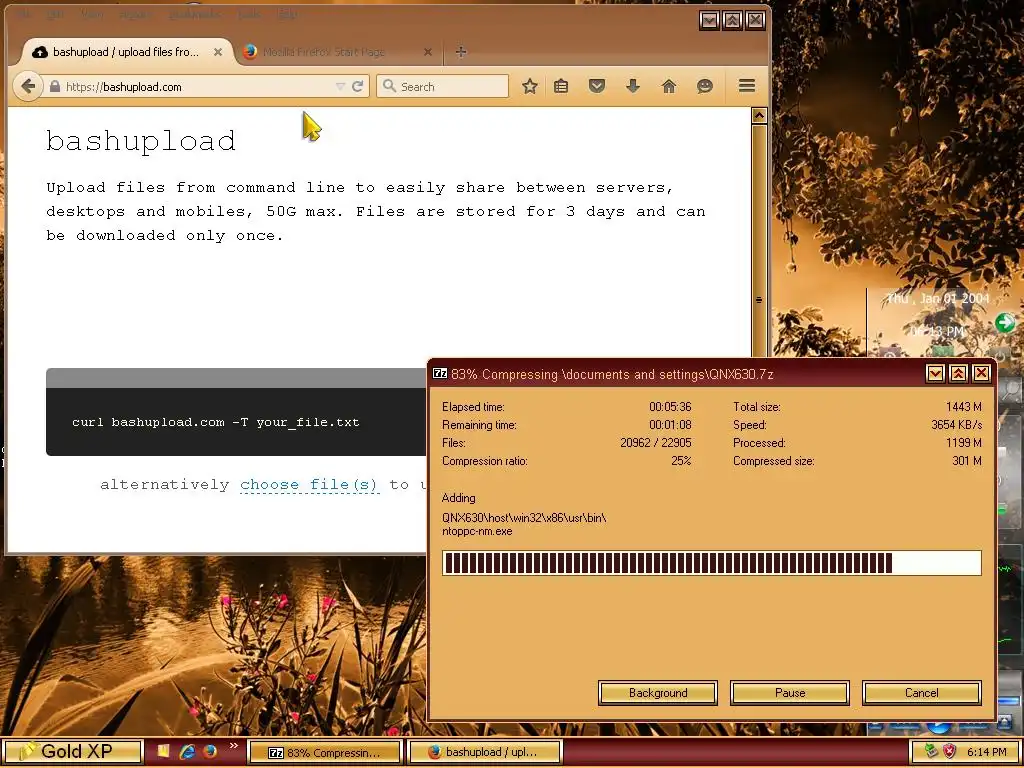Open the Help menu in Firefox
This screenshot has height=768, width=1024.
click(x=287, y=14)
